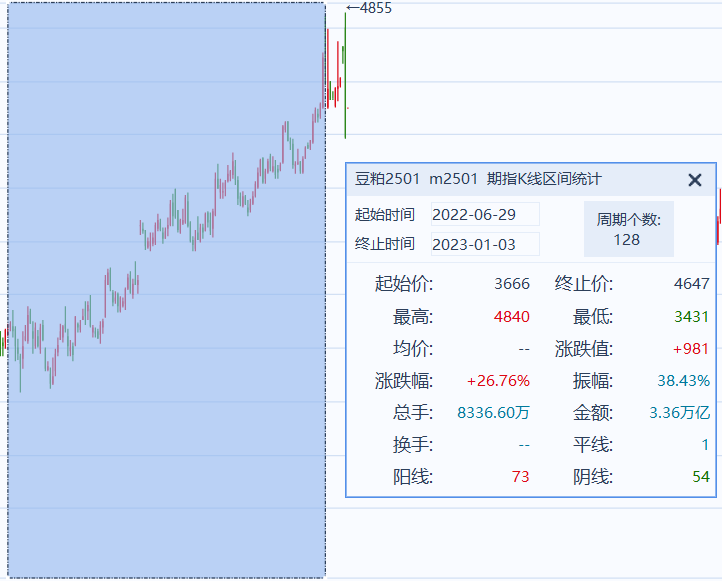This screenshot has width=722, height=581.
Task: Click the 阳线 count 73
Action: [520, 477]
